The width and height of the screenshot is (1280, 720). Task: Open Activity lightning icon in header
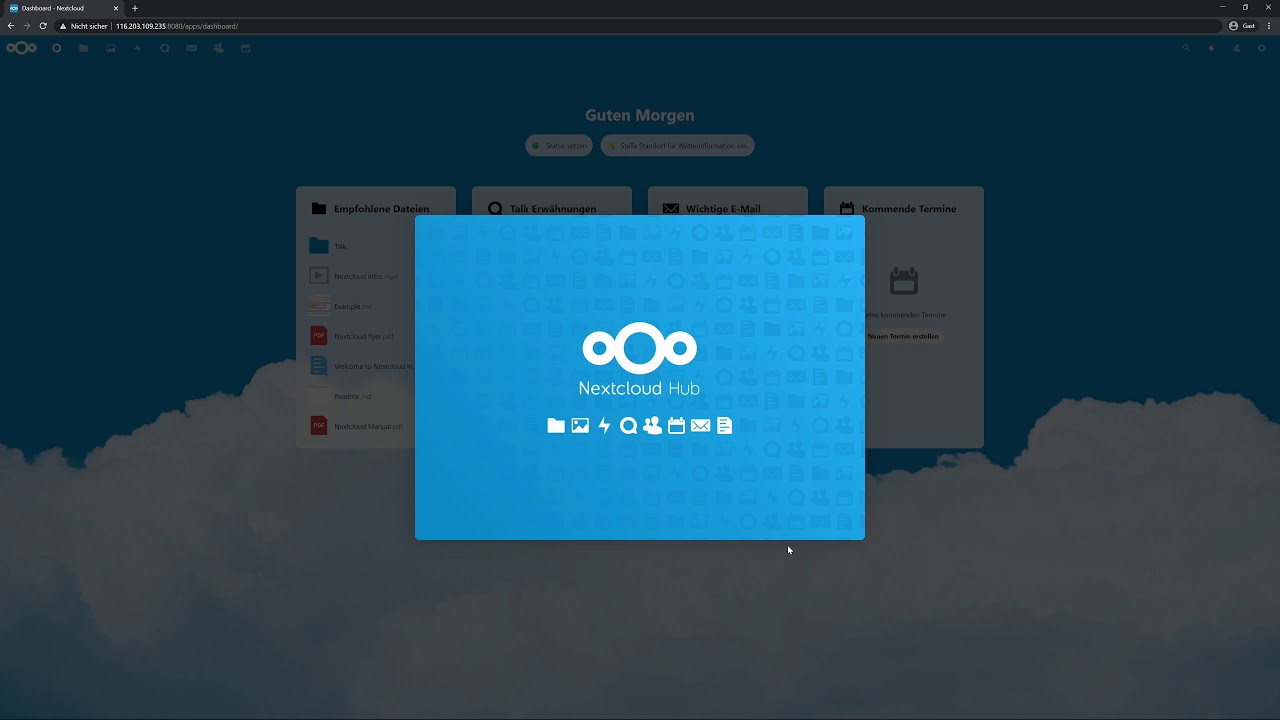point(137,48)
